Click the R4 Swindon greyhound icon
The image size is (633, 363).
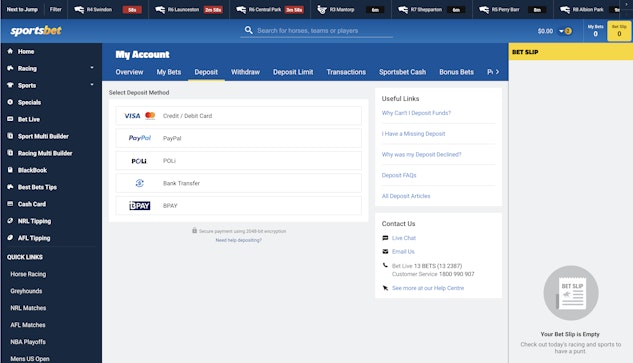[x=79, y=9]
